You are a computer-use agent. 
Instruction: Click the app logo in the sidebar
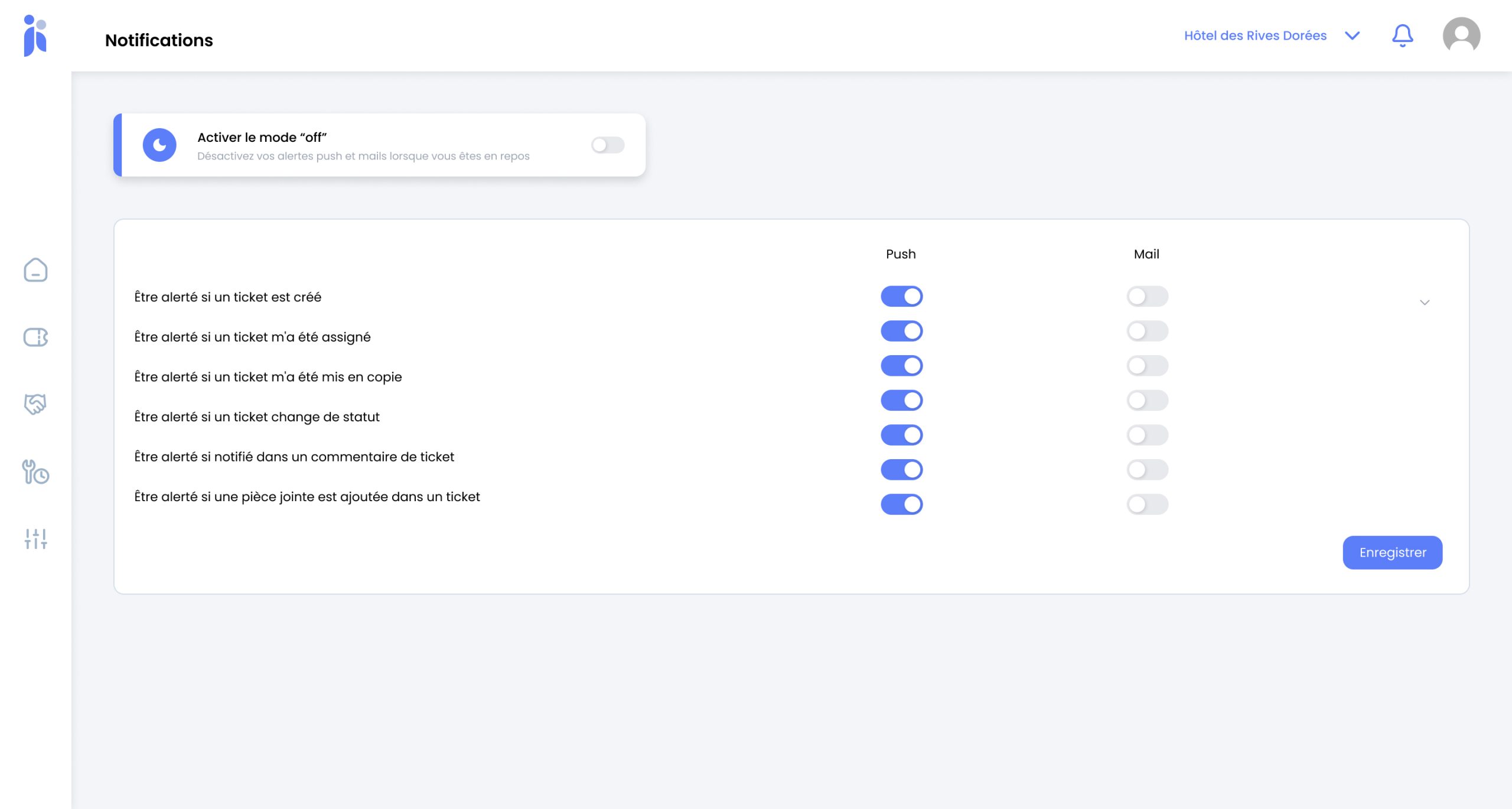point(35,35)
